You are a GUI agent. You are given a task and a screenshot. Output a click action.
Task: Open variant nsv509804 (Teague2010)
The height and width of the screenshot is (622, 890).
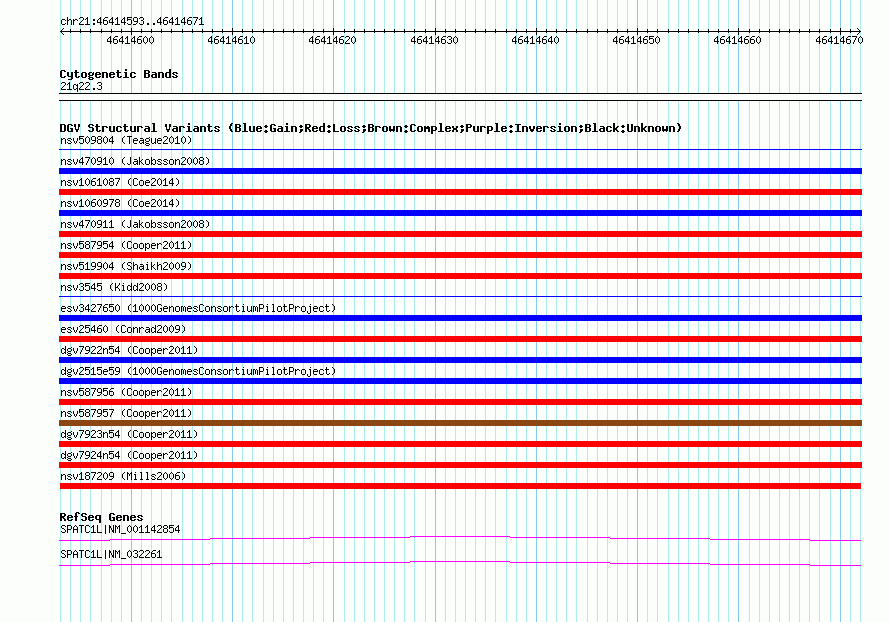(126, 140)
